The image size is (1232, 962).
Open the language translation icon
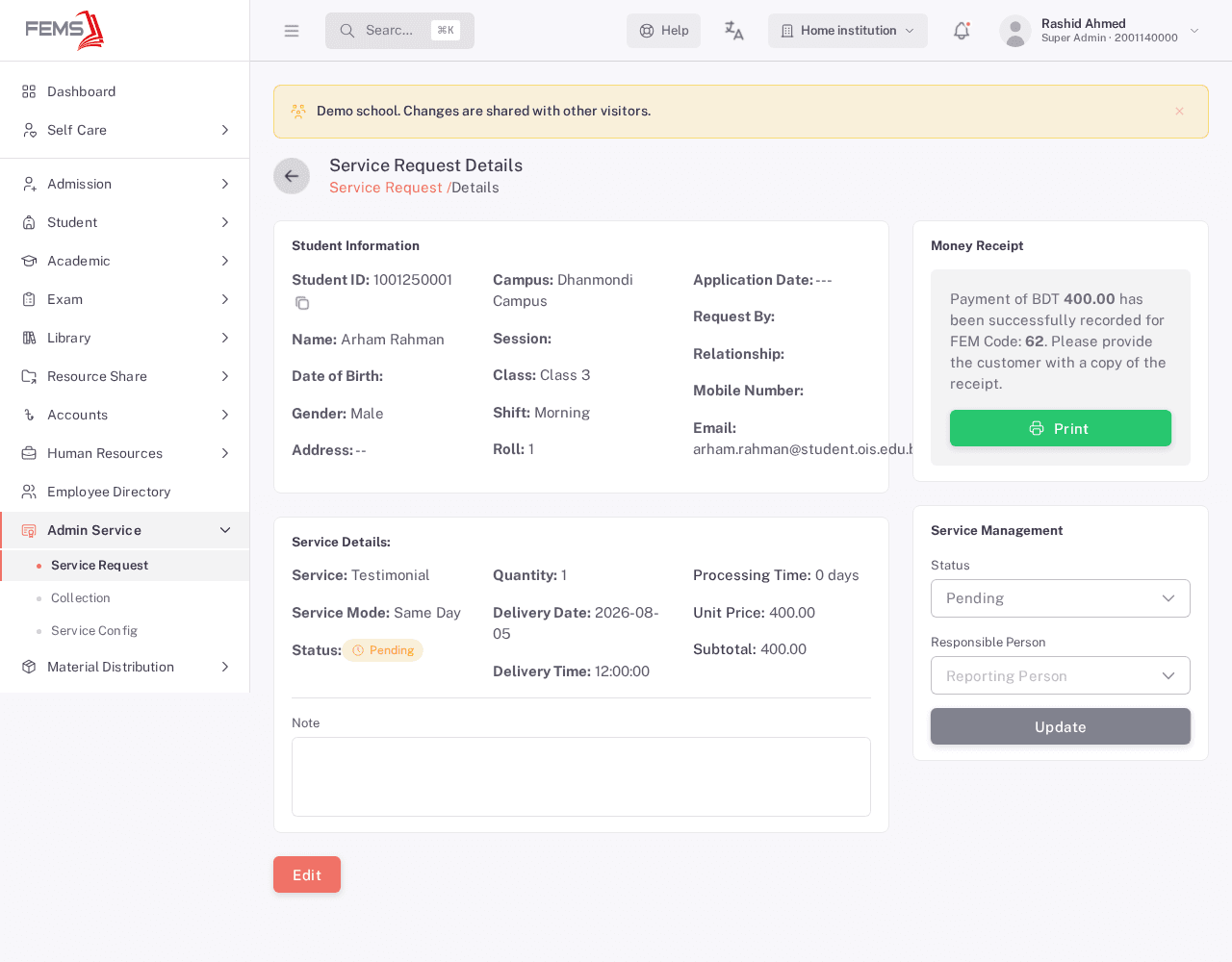tap(734, 31)
